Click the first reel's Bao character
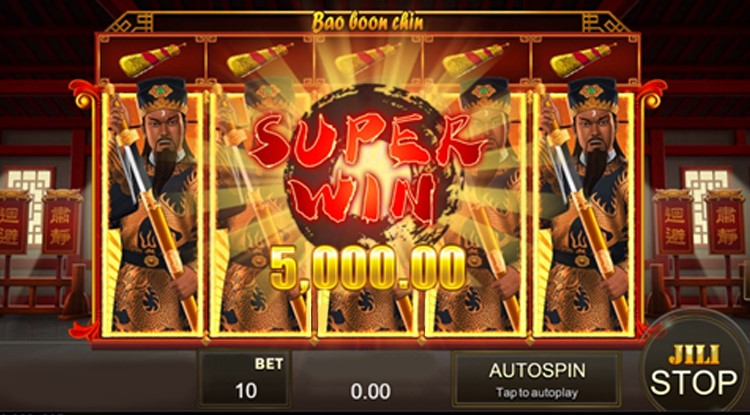The height and width of the screenshot is (415, 750). click(x=153, y=206)
